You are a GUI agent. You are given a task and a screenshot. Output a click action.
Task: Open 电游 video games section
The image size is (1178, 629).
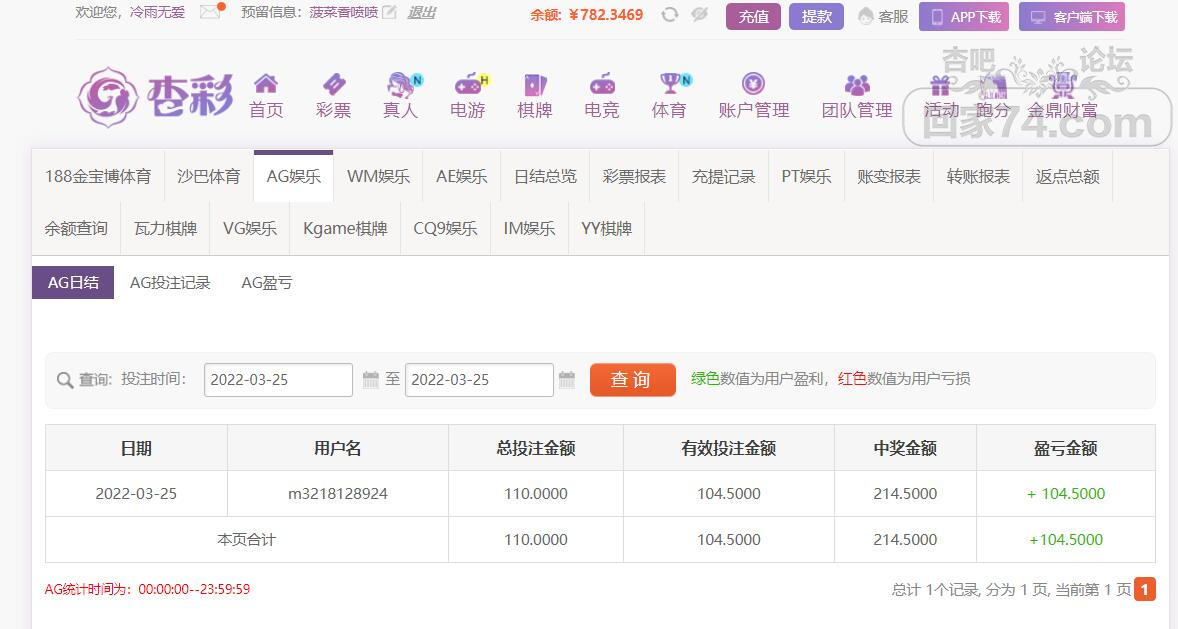[468, 96]
